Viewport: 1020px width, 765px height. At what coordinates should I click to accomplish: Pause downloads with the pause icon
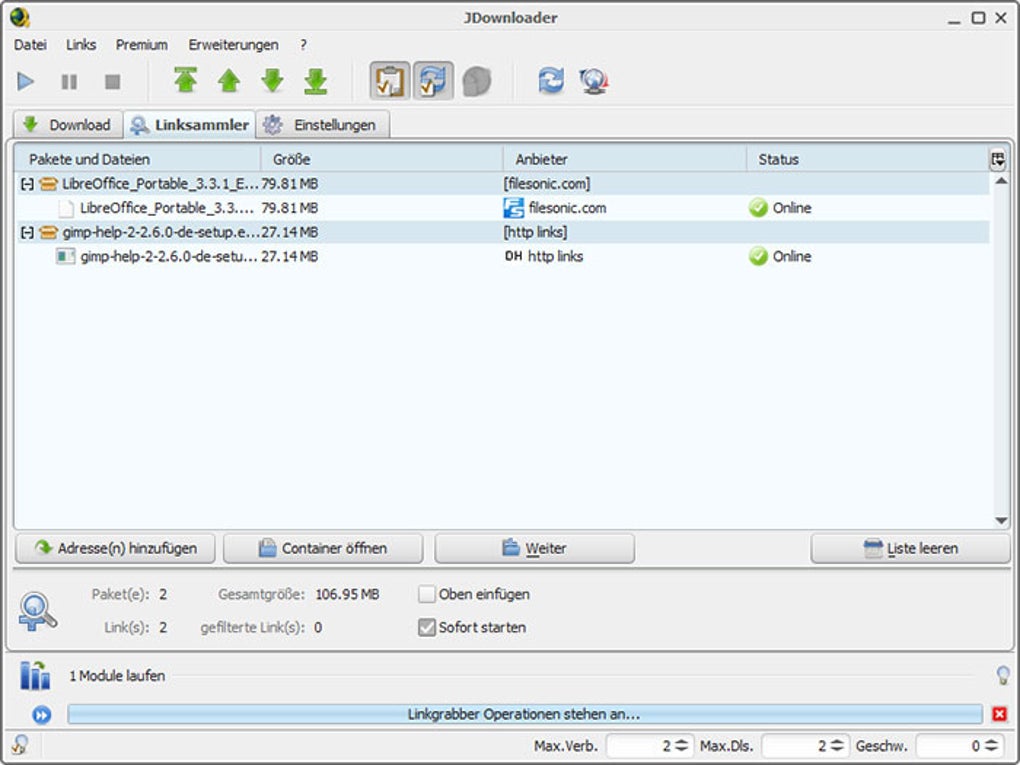[69, 82]
